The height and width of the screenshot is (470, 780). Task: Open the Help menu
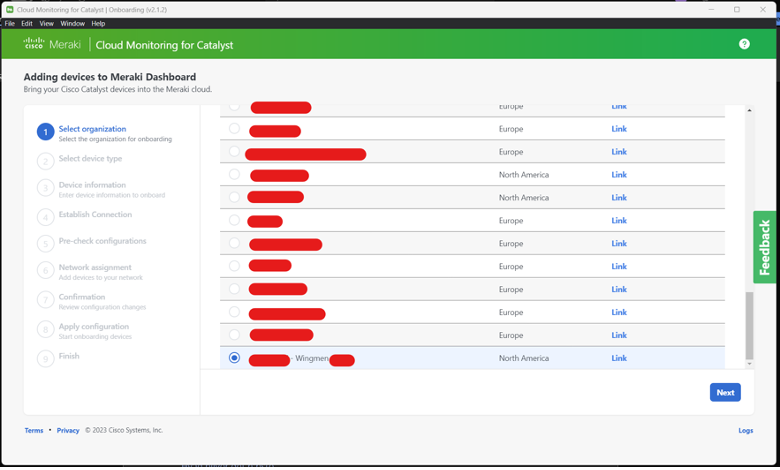98,23
